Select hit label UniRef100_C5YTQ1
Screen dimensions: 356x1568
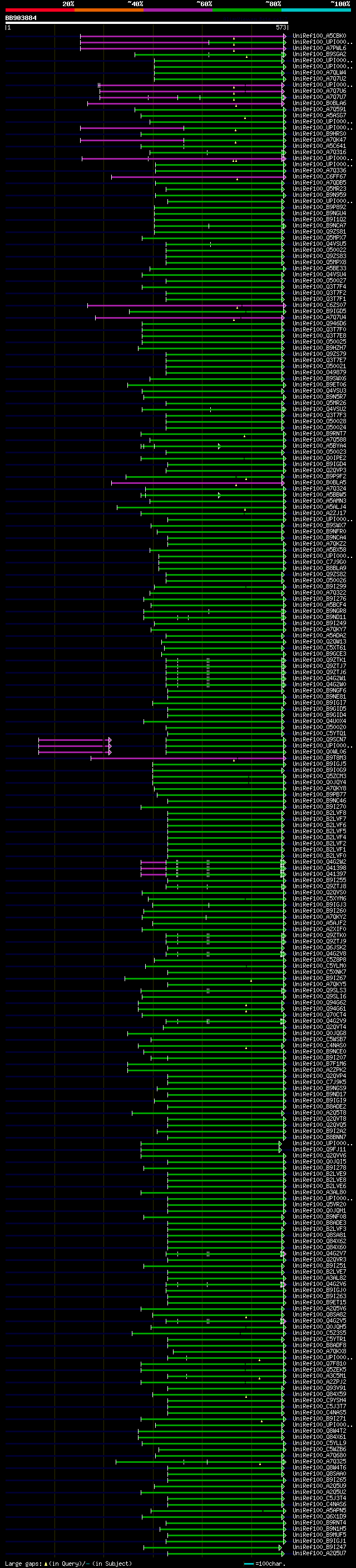coord(319,734)
